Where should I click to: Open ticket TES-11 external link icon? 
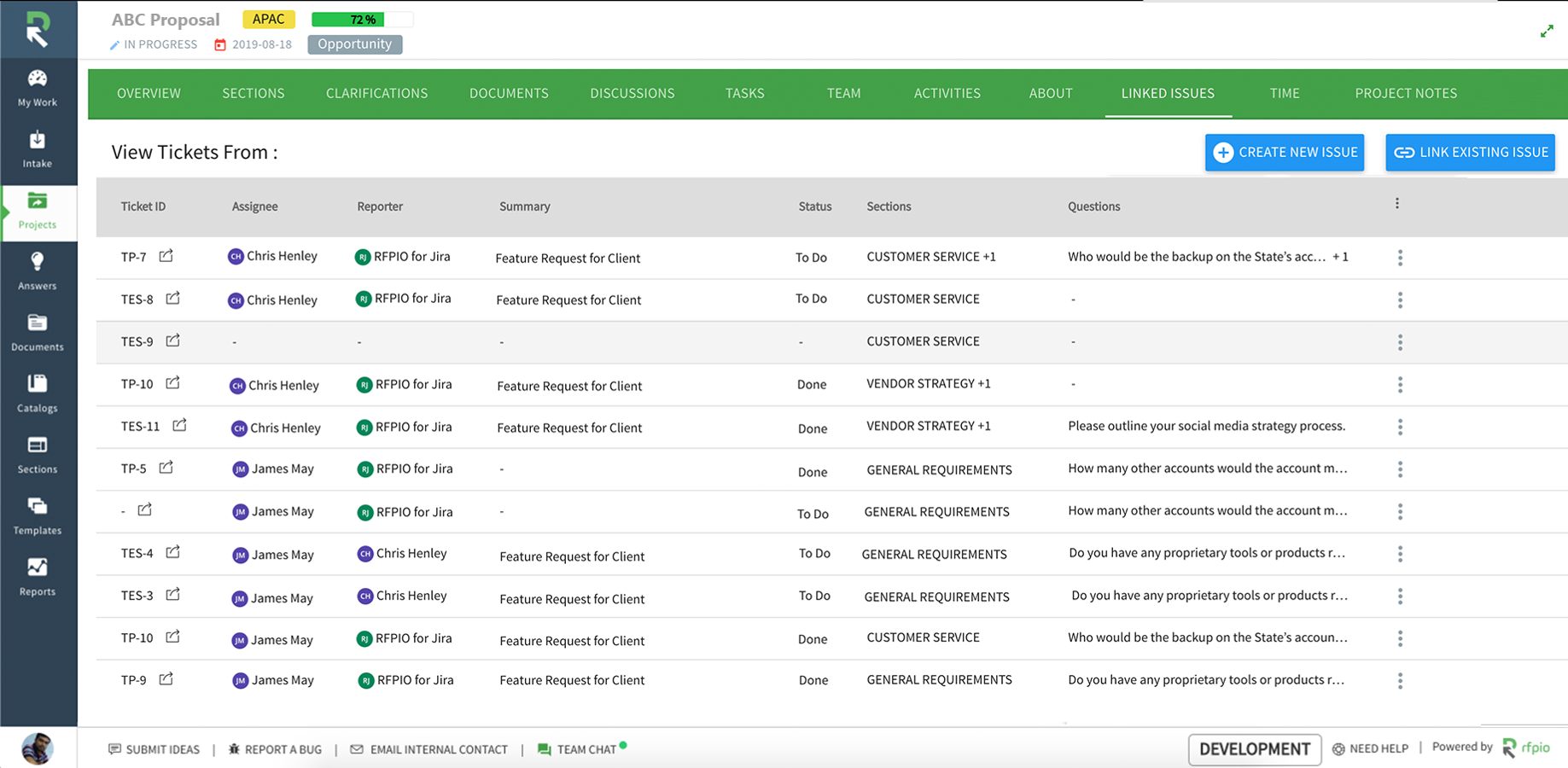coord(179,425)
